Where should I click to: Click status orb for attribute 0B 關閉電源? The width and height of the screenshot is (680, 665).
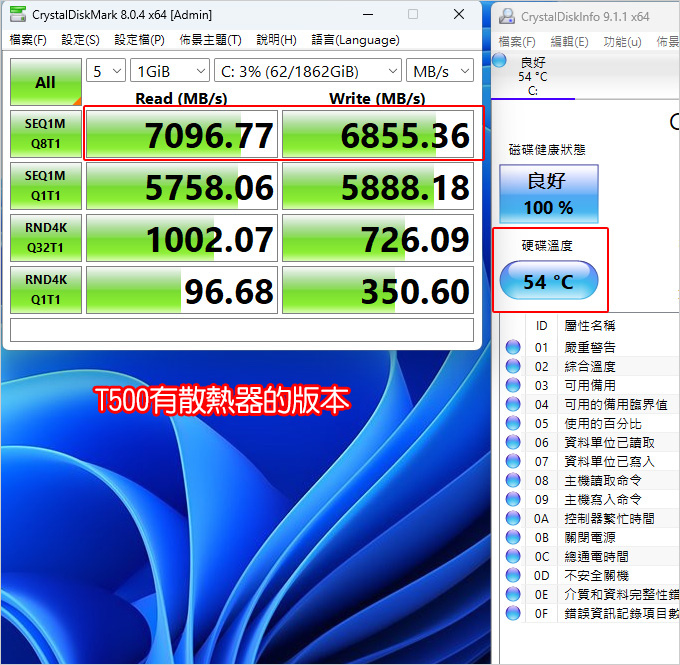pos(513,537)
